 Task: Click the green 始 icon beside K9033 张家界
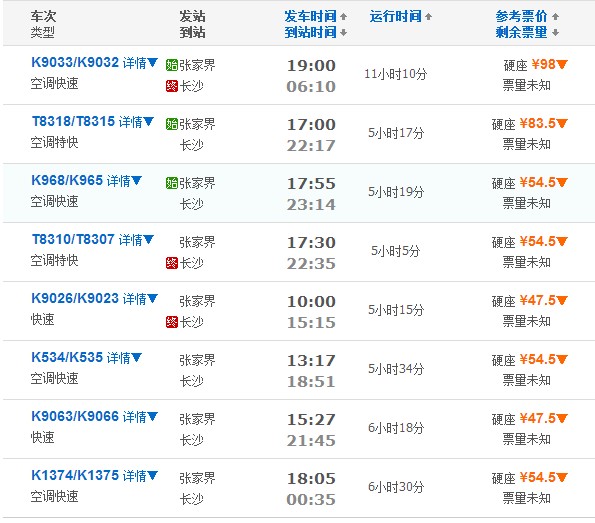coord(172,65)
